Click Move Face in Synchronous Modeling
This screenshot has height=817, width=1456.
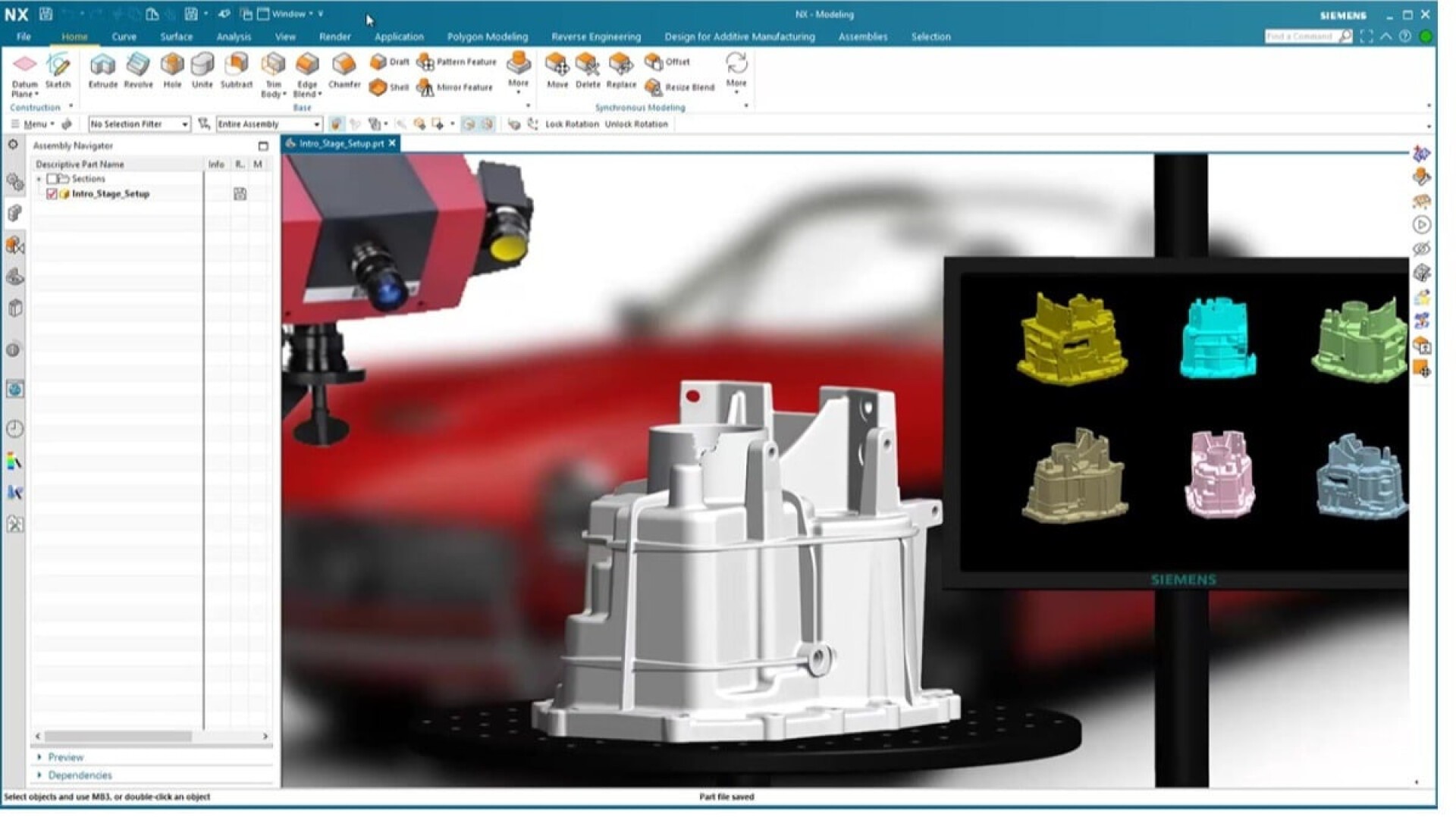coord(557,71)
